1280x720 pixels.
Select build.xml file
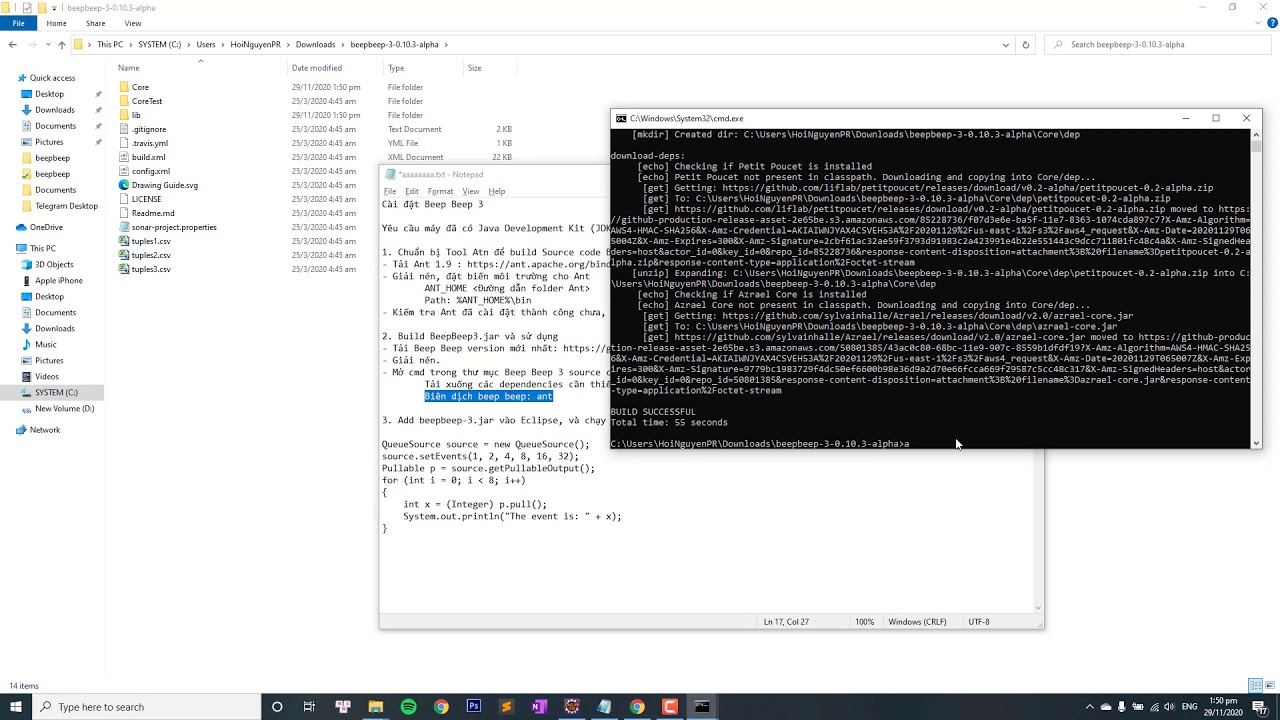[x=148, y=157]
